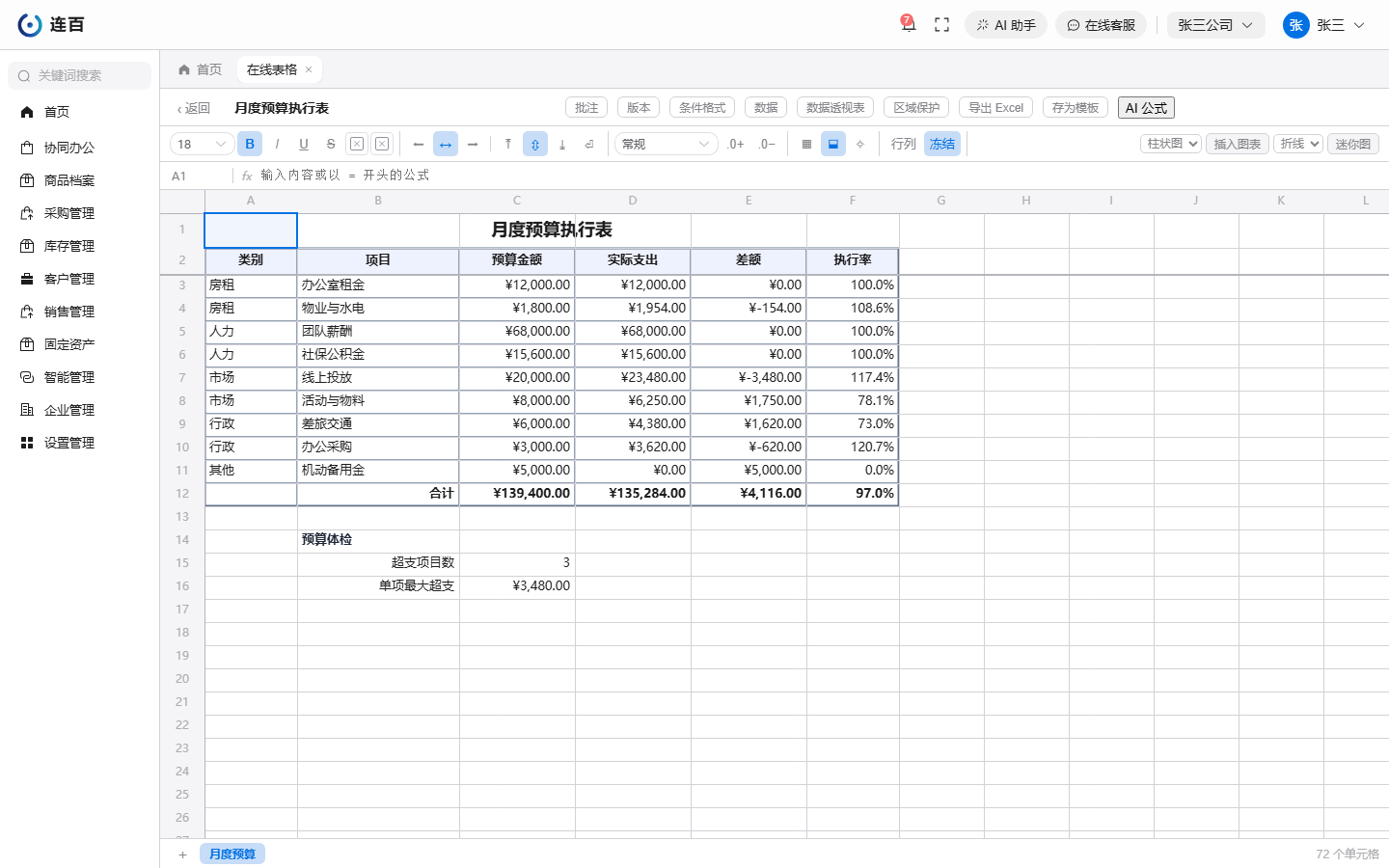Click the grid-shaped cell border icon
The height and width of the screenshot is (868, 1389).
(806, 144)
